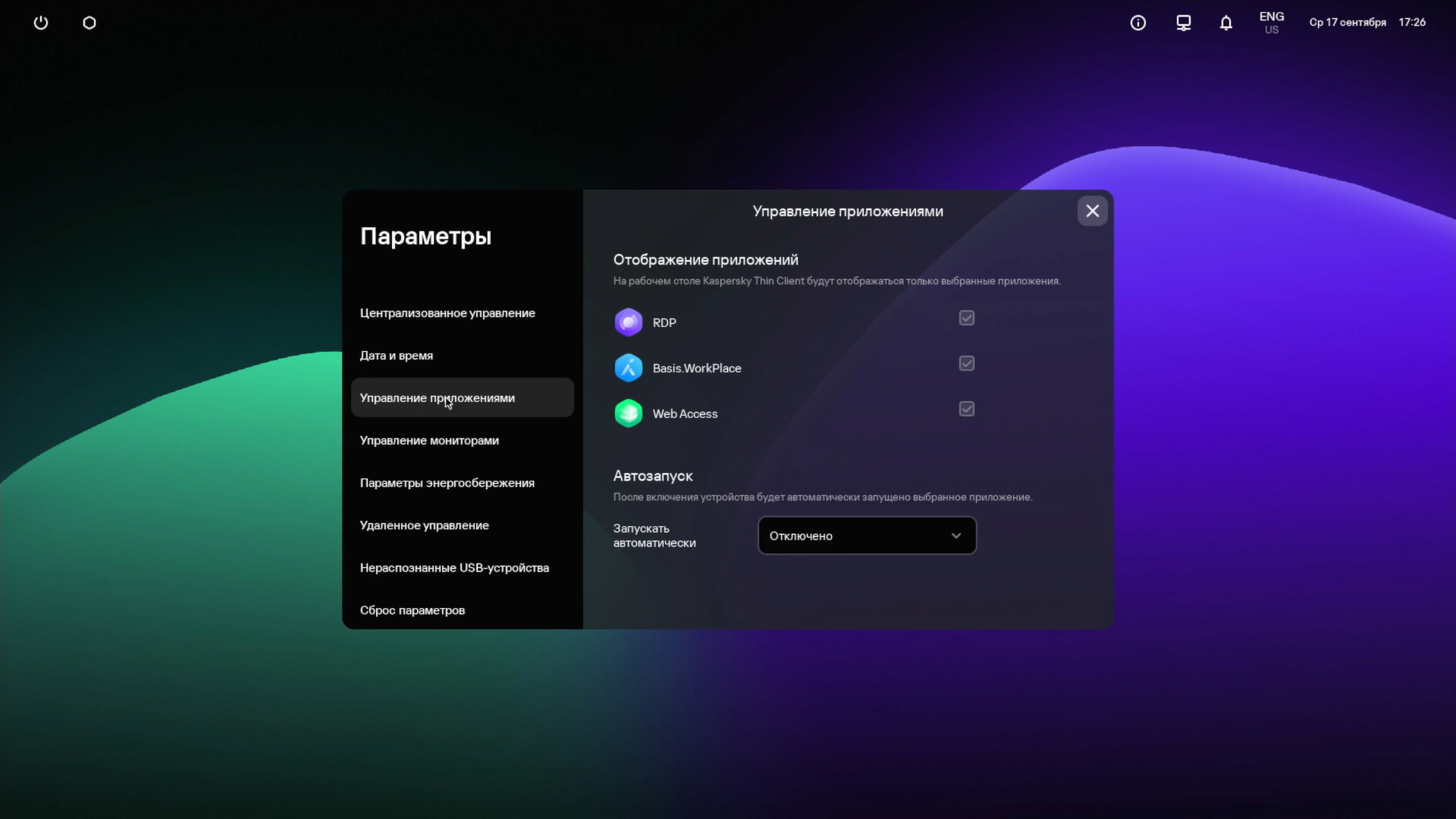Click the Web Access application icon

click(x=628, y=413)
